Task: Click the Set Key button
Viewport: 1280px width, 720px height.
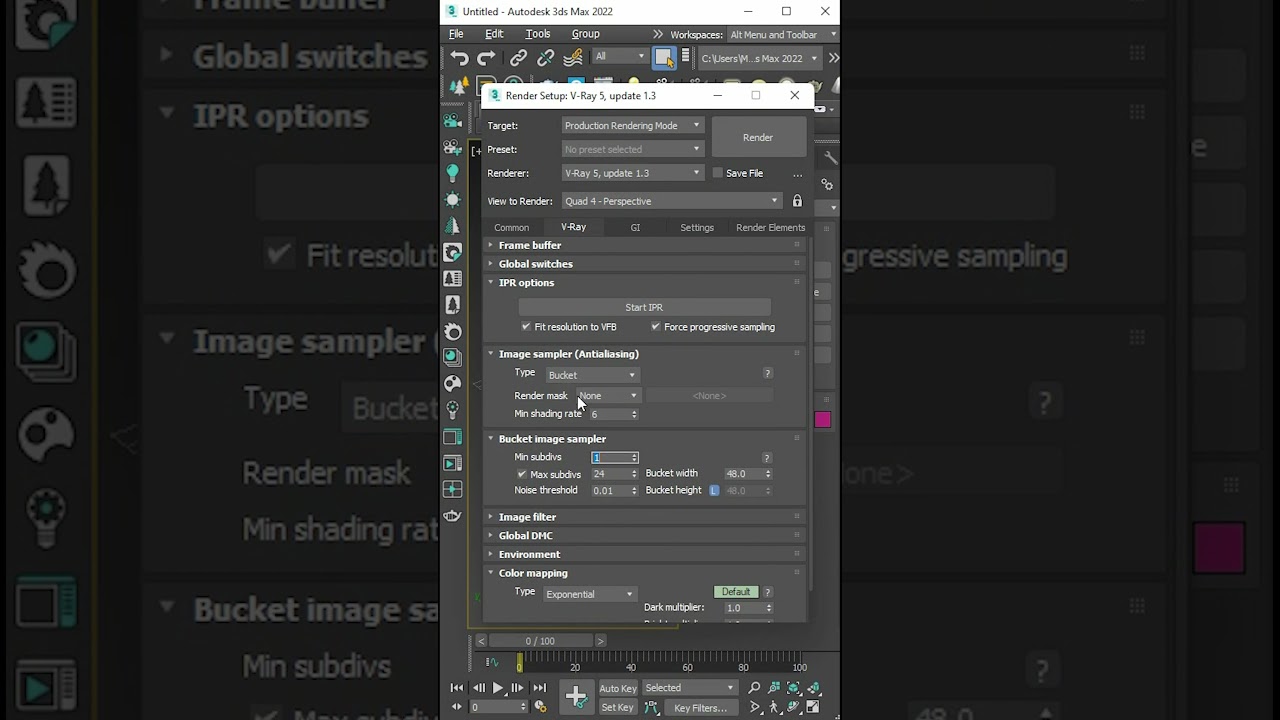Action: [x=618, y=707]
